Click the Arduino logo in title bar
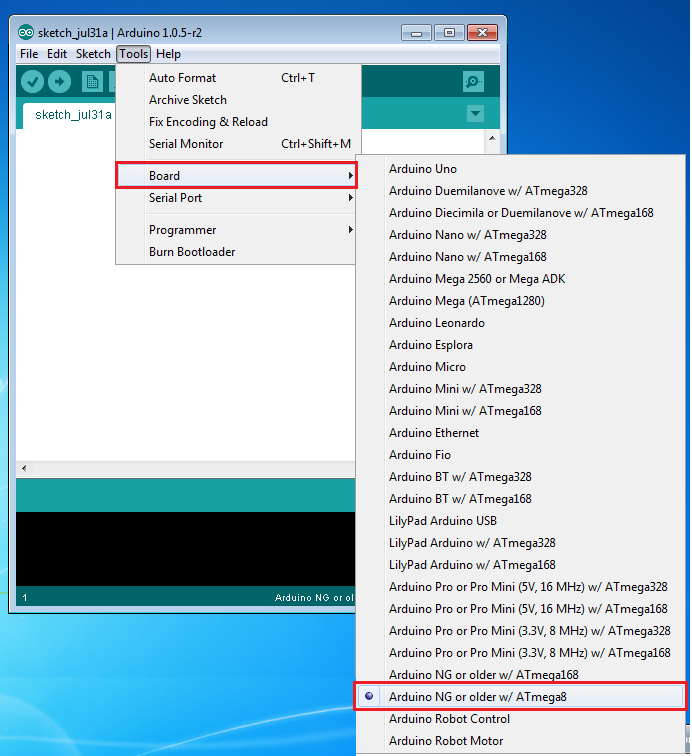Image resolution: width=692 pixels, height=756 pixels. tap(26, 32)
